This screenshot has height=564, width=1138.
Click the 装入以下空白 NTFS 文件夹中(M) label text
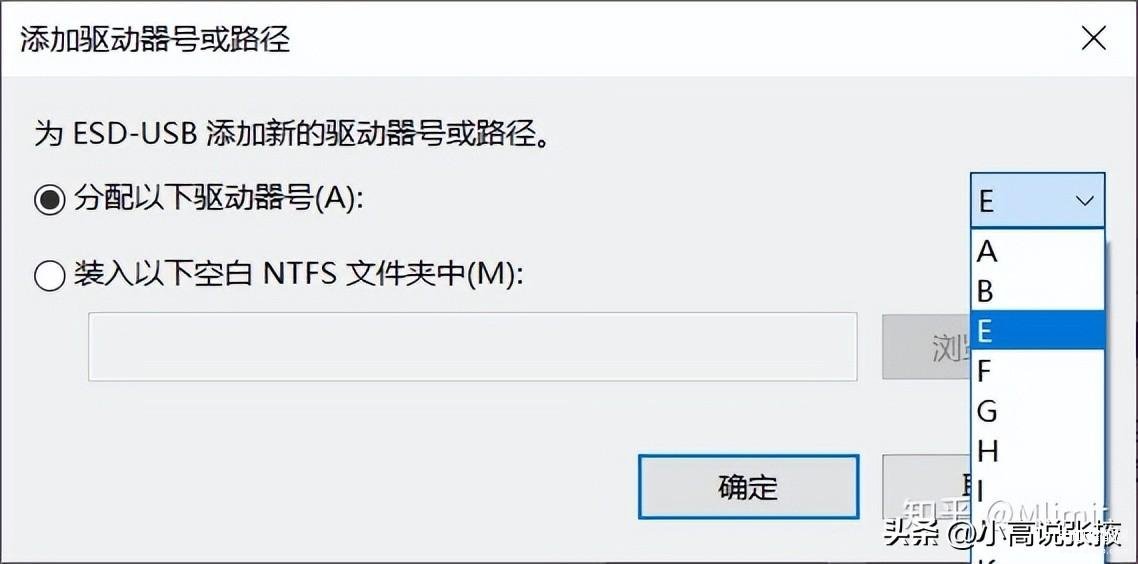pos(298,274)
